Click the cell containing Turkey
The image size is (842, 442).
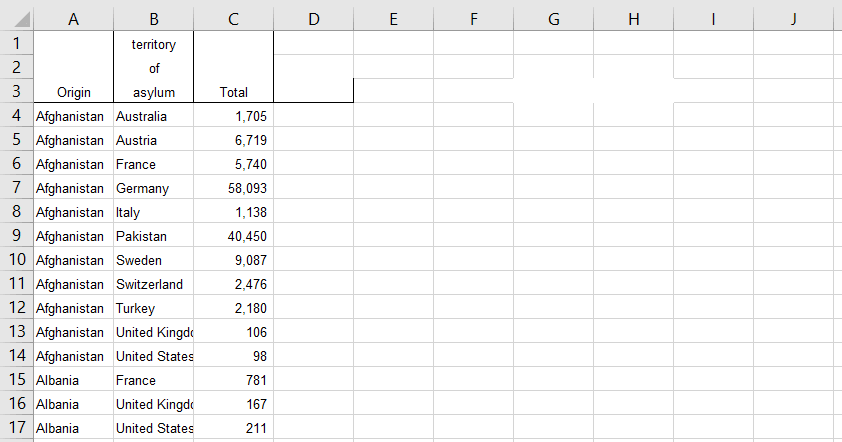coord(153,308)
